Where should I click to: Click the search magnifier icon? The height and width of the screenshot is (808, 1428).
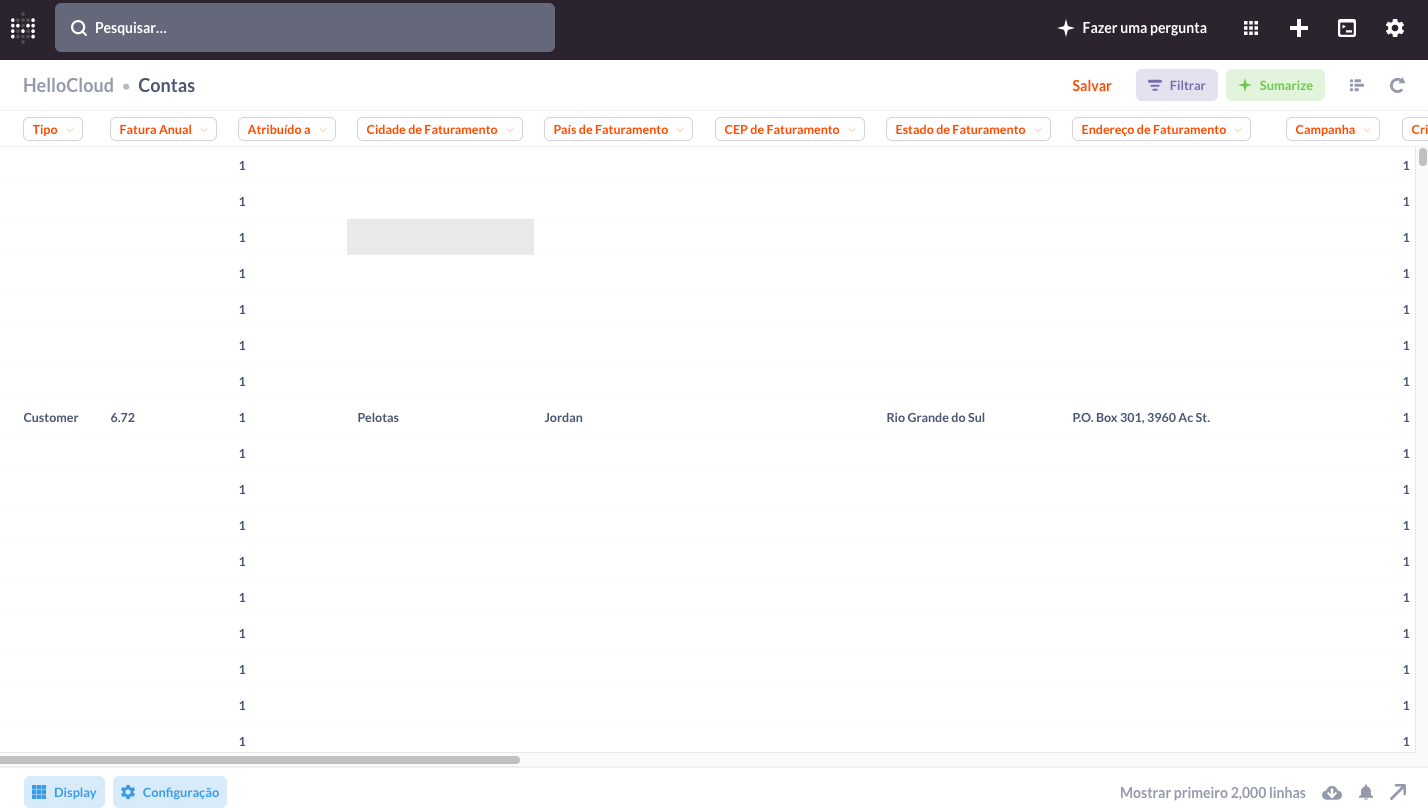coord(79,28)
